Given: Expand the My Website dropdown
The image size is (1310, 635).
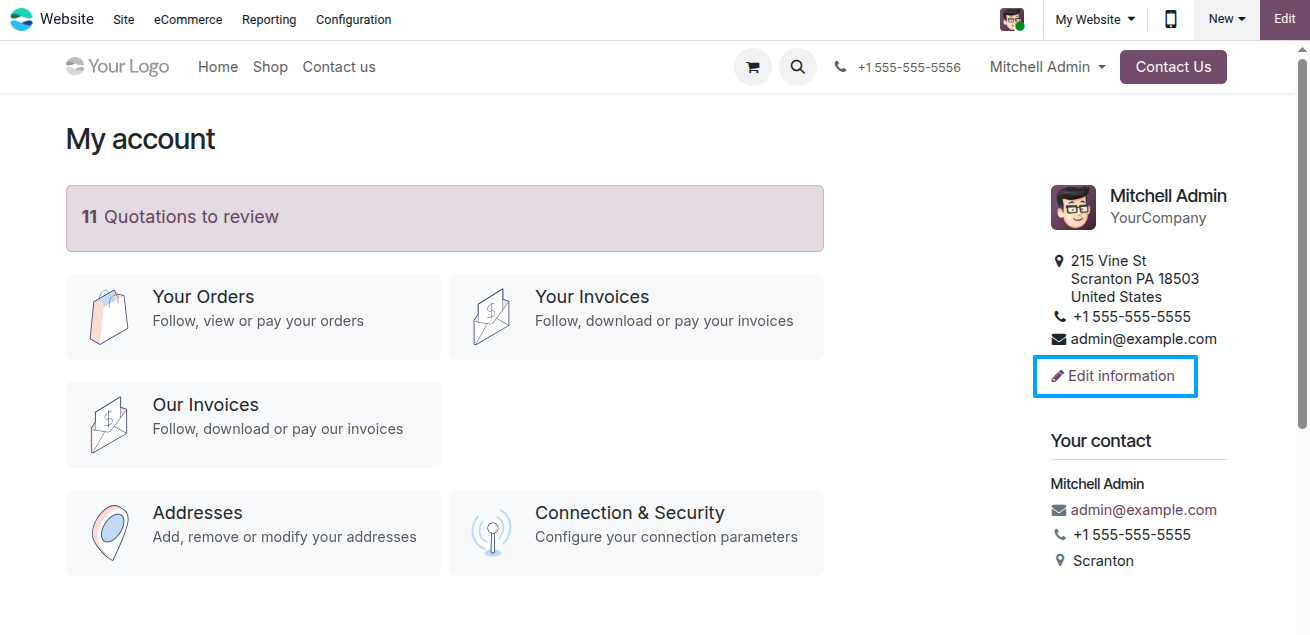Looking at the screenshot, I should pyautogui.click(x=1095, y=19).
